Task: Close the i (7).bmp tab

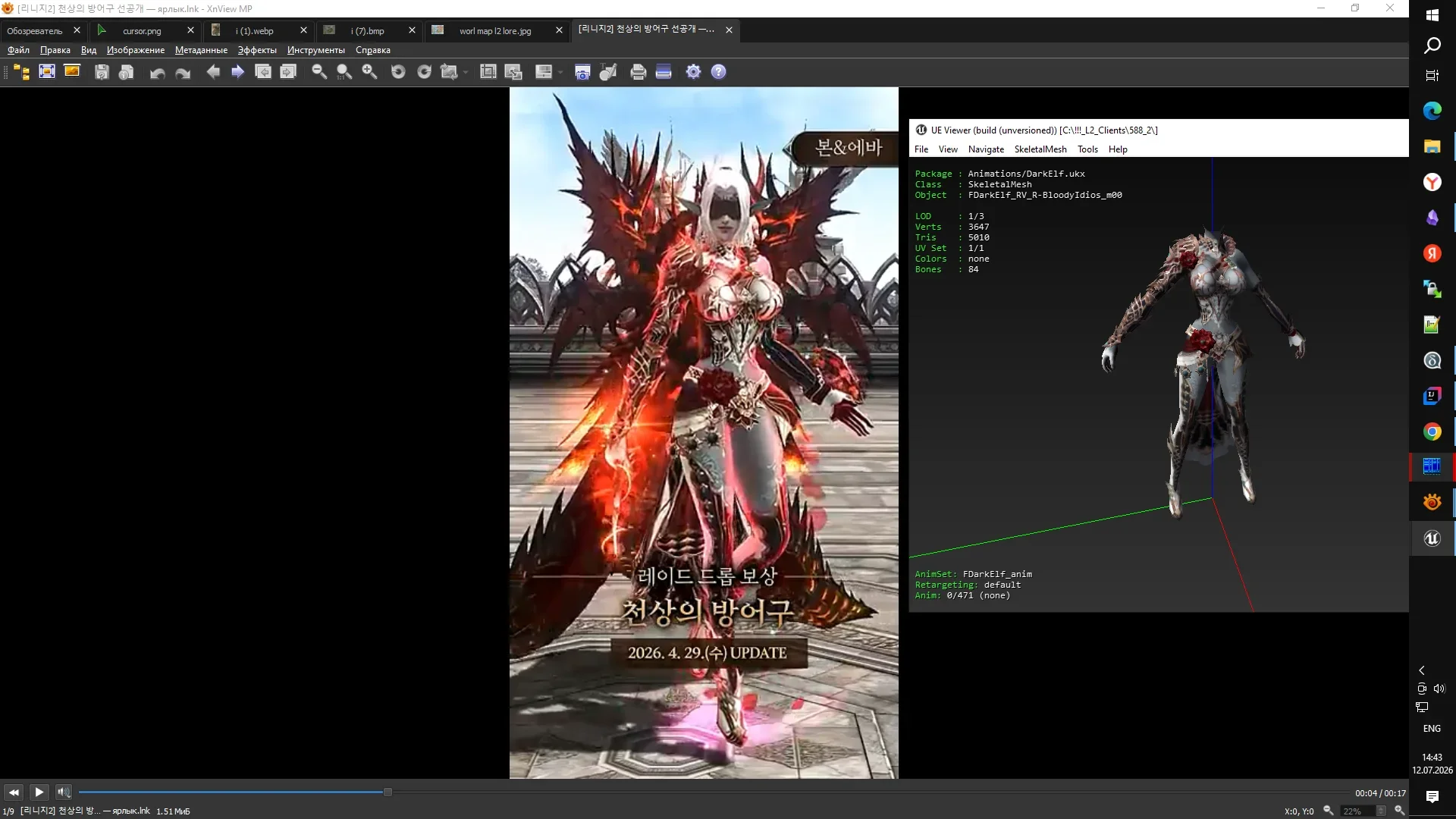Action: [x=412, y=31]
